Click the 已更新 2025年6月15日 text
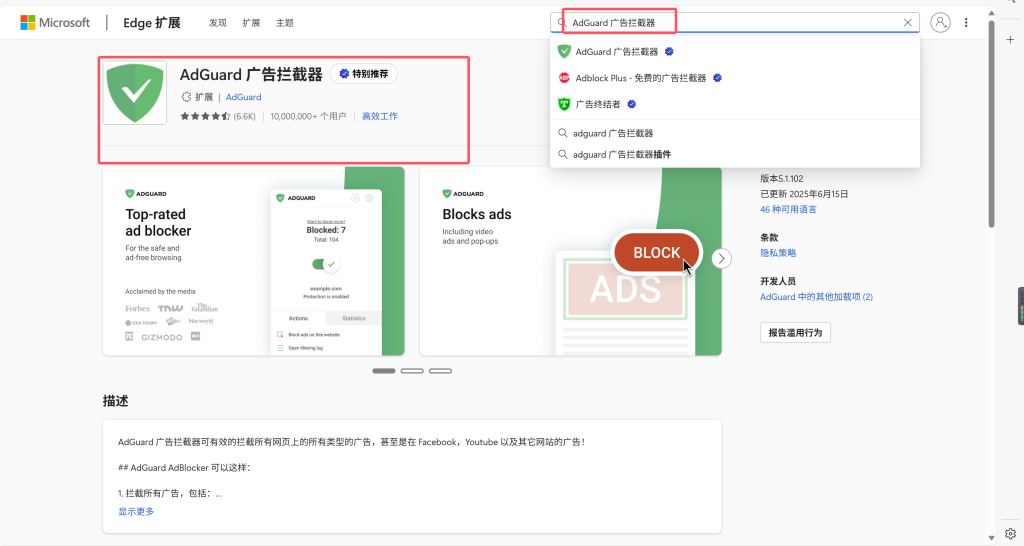The image size is (1024, 546). (x=805, y=194)
